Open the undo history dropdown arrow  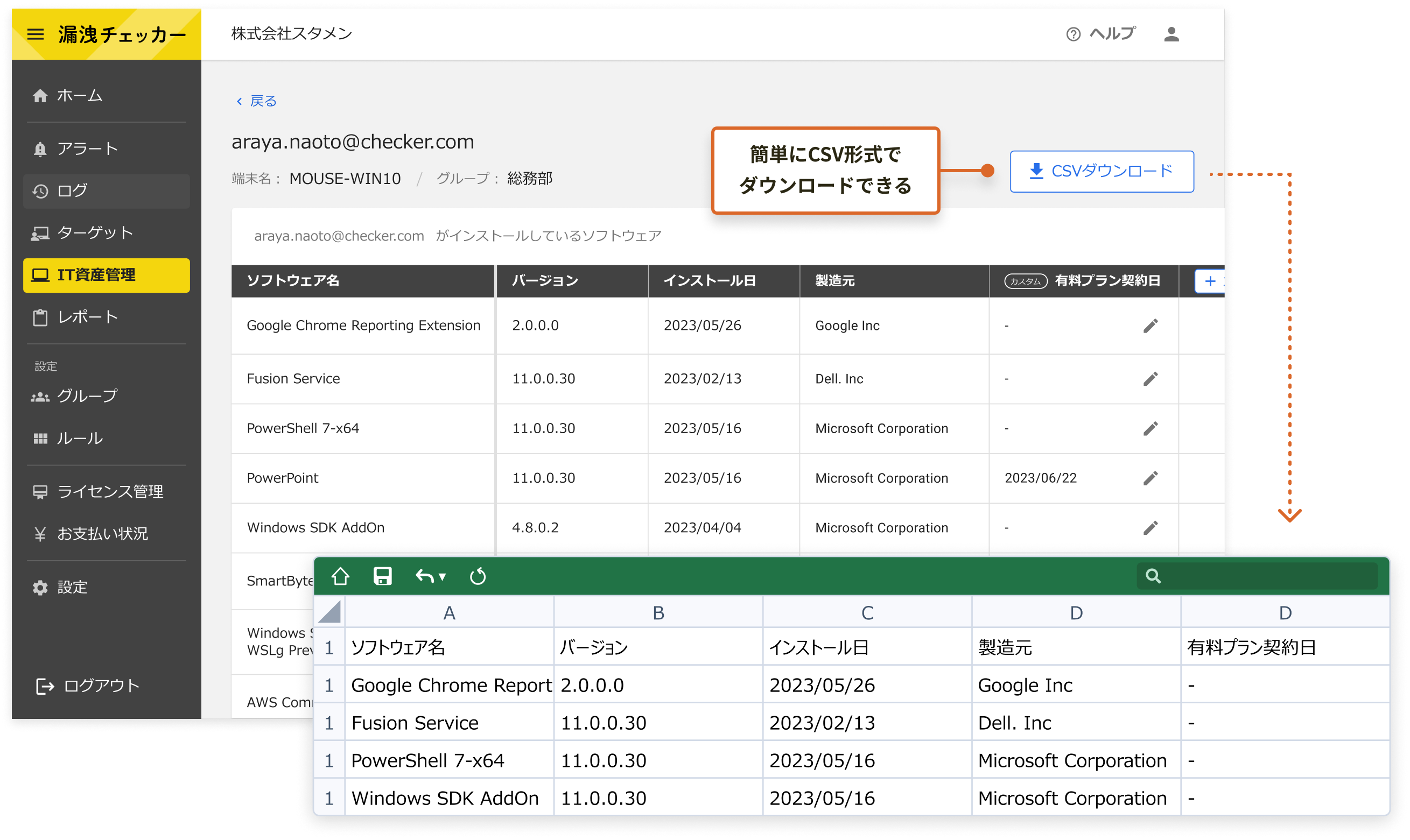(442, 577)
